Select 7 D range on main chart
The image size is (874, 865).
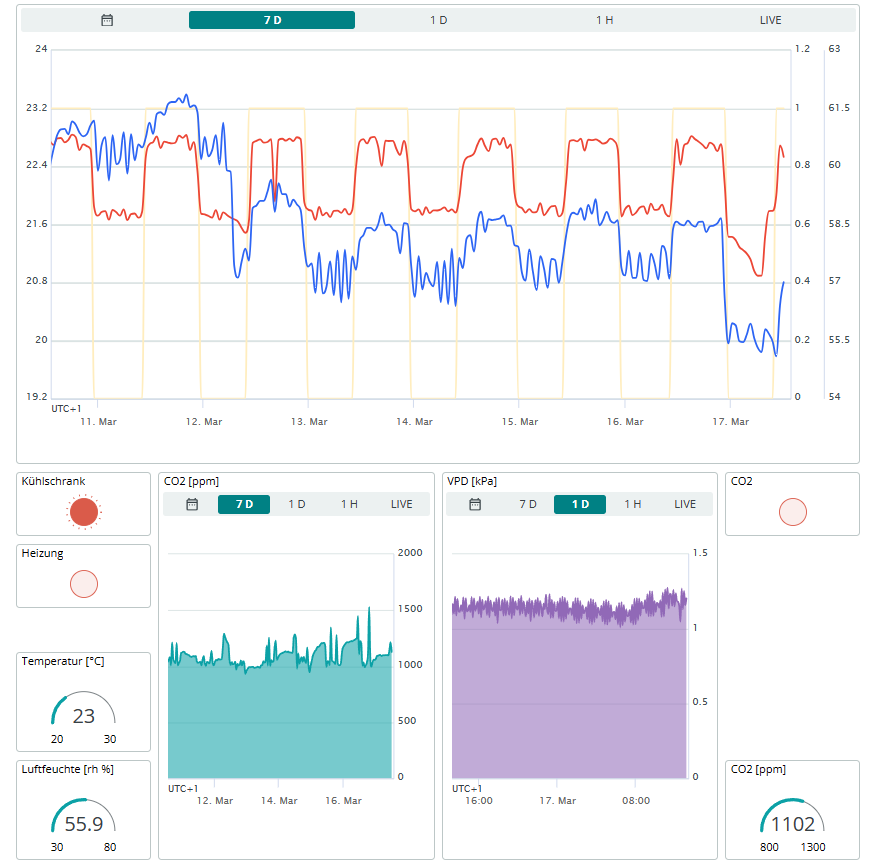(x=272, y=20)
